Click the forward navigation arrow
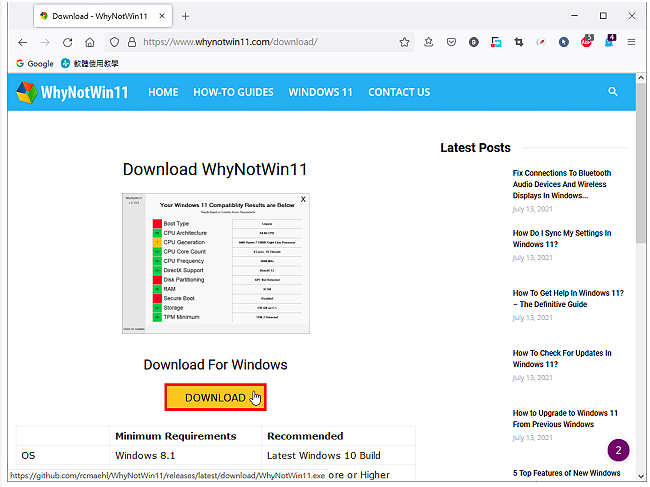 coord(45,42)
